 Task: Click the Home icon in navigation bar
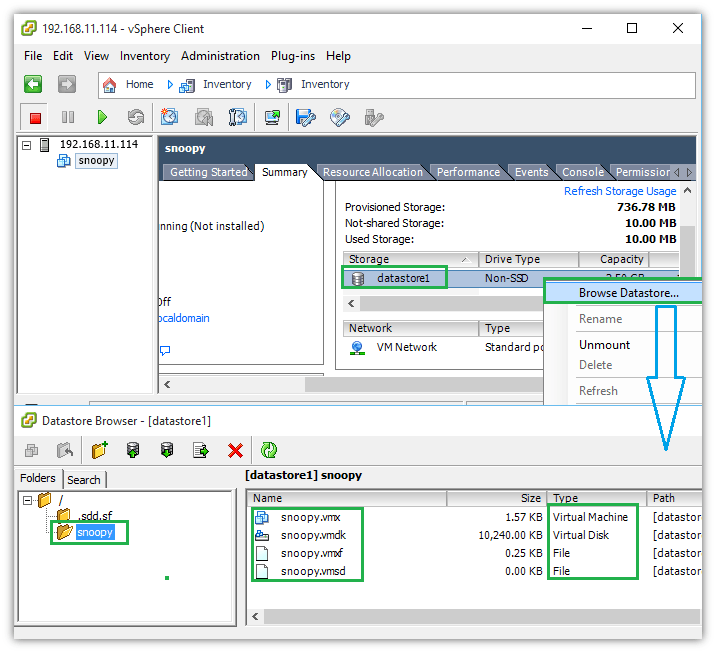pyautogui.click(x=110, y=84)
